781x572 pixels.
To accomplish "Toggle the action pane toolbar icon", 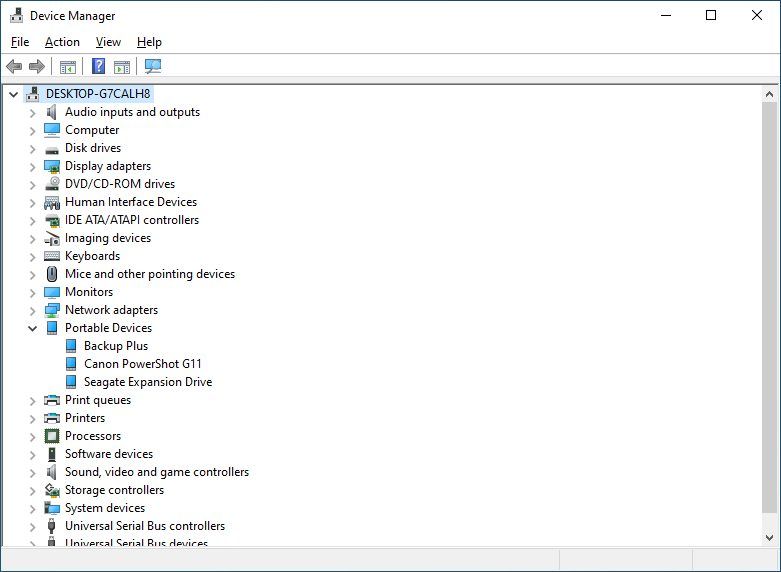I will (122, 66).
